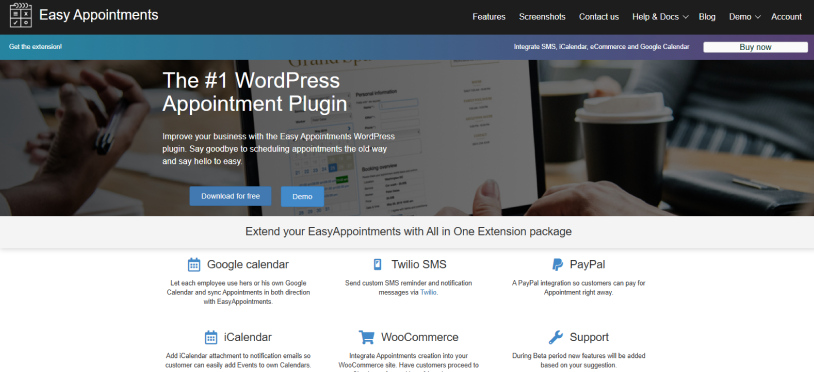Click 'Send custom SMS reminder' description text
This screenshot has width=814, height=372.
click(409, 288)
